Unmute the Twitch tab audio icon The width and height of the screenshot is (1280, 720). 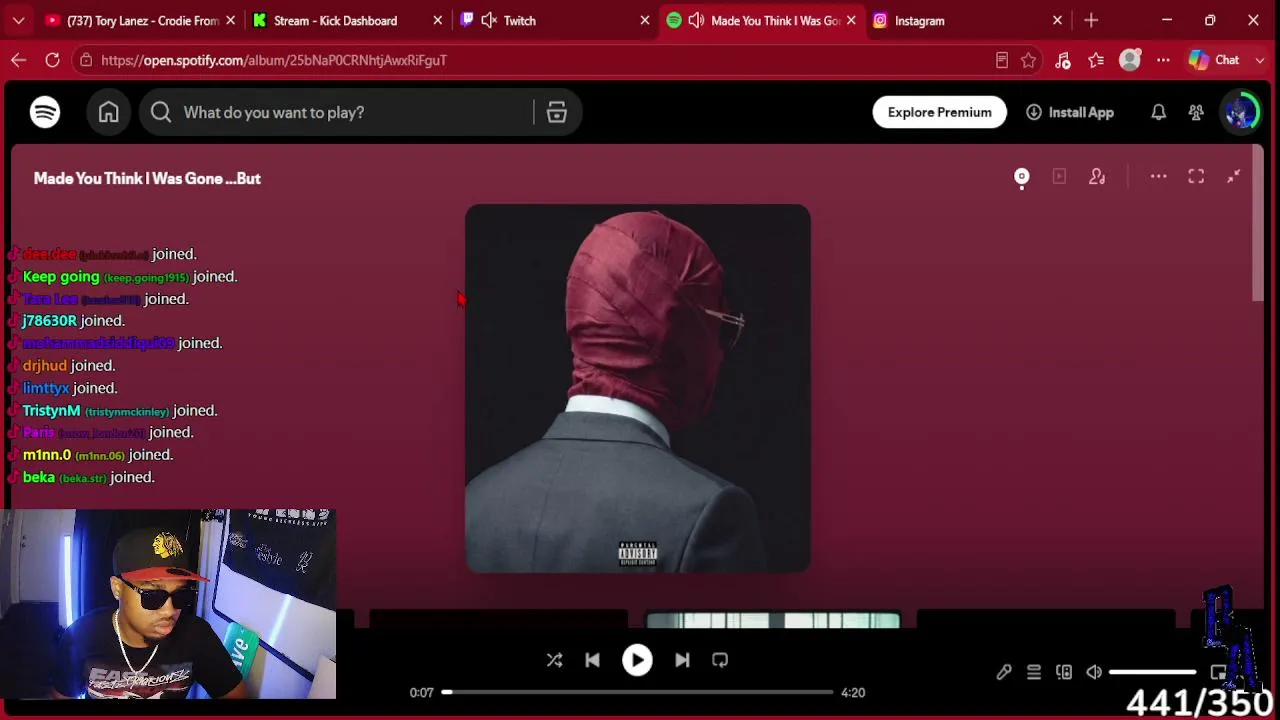pyautogui.click(x=489, y=20)
